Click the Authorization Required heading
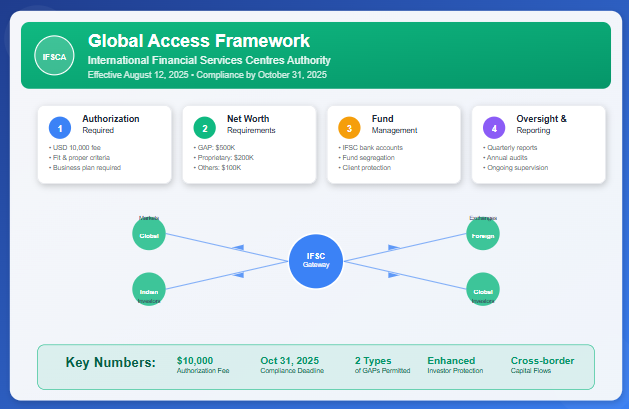The height and width of the screenshot is (409, 629). point(111,124)
